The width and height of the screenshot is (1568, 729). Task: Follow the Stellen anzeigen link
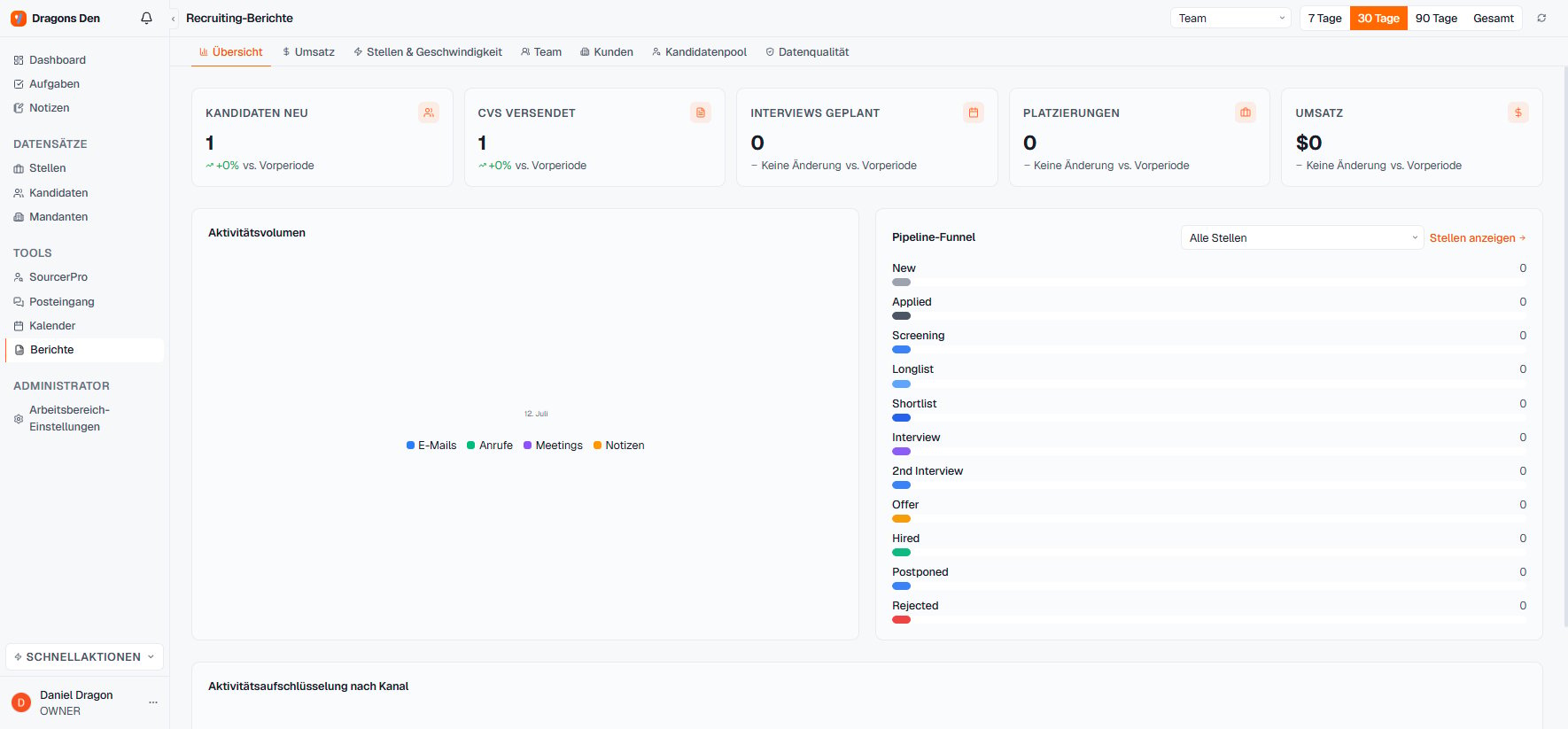[1478, 238]
